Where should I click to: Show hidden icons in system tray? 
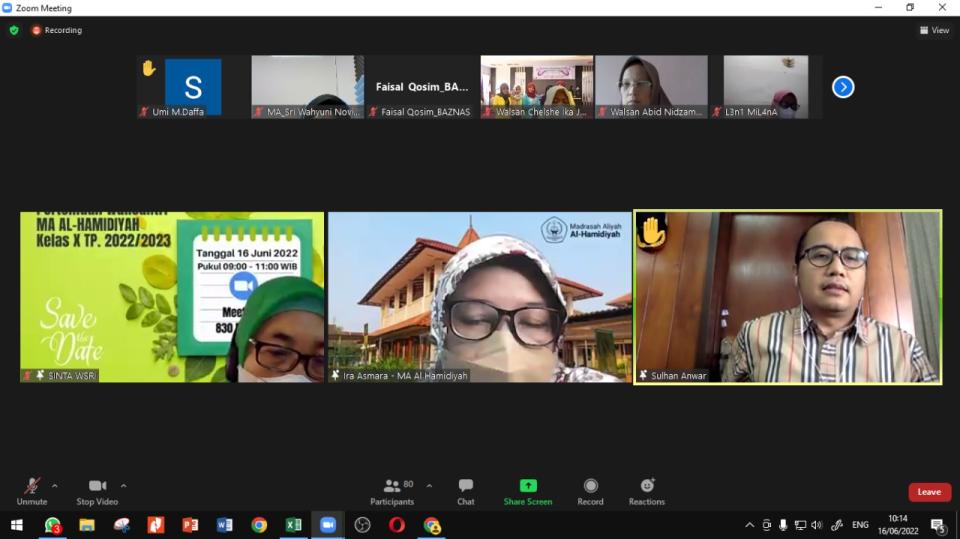coord(750,525)
